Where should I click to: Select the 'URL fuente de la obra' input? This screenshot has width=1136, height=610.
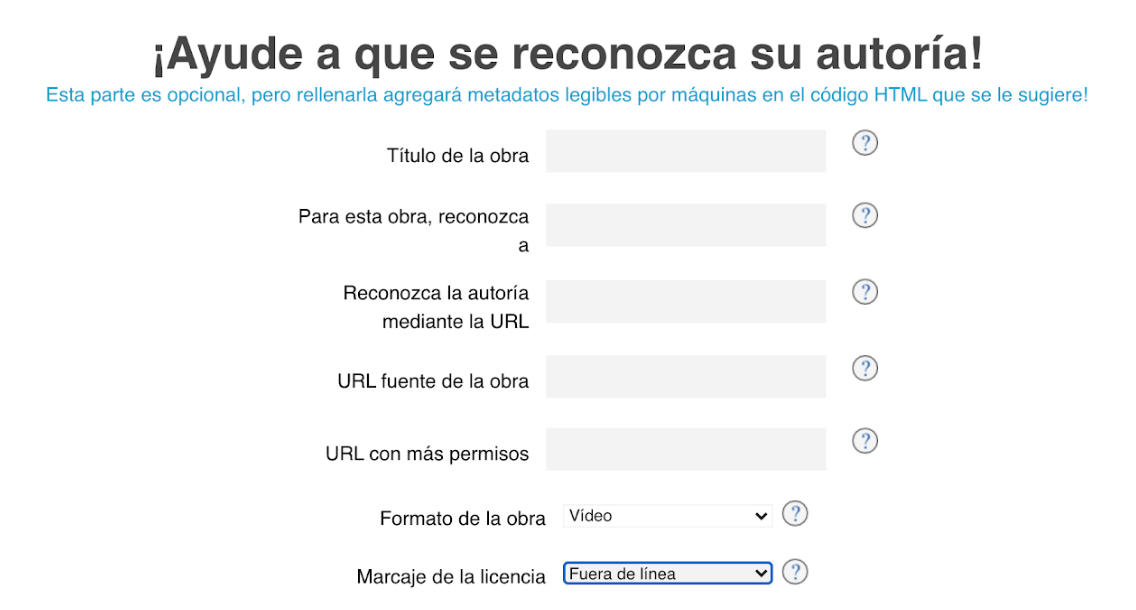tap(685, 376)
